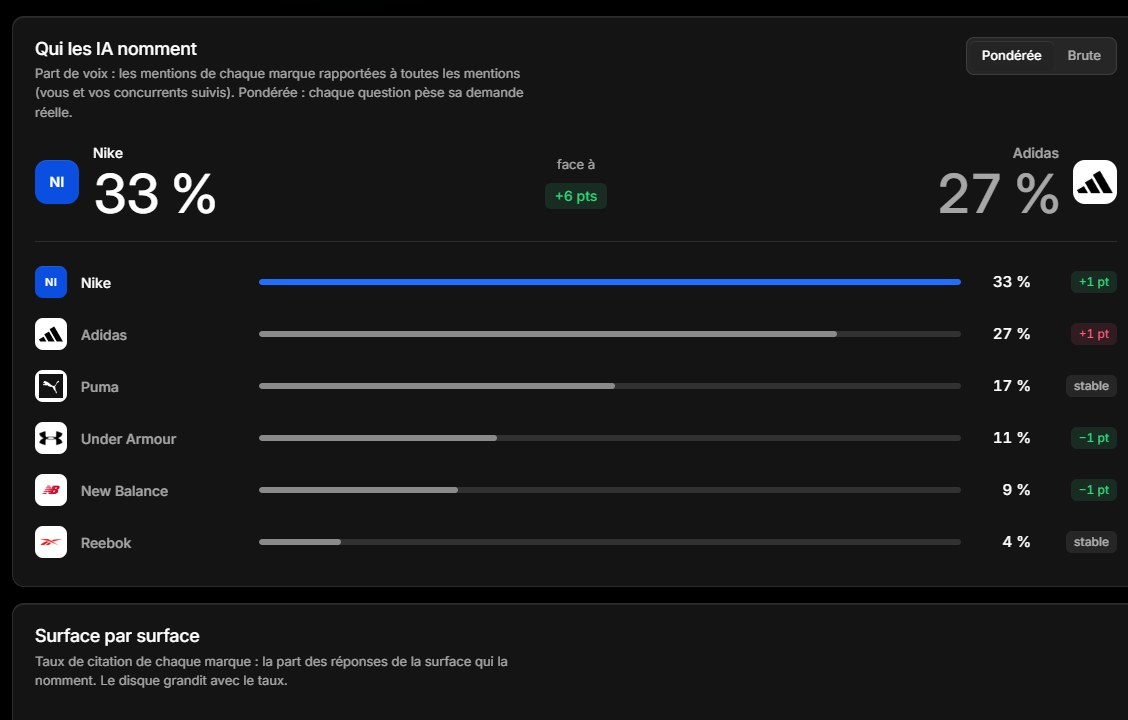Click the Under Armour logo icon

tap(51, 438)
